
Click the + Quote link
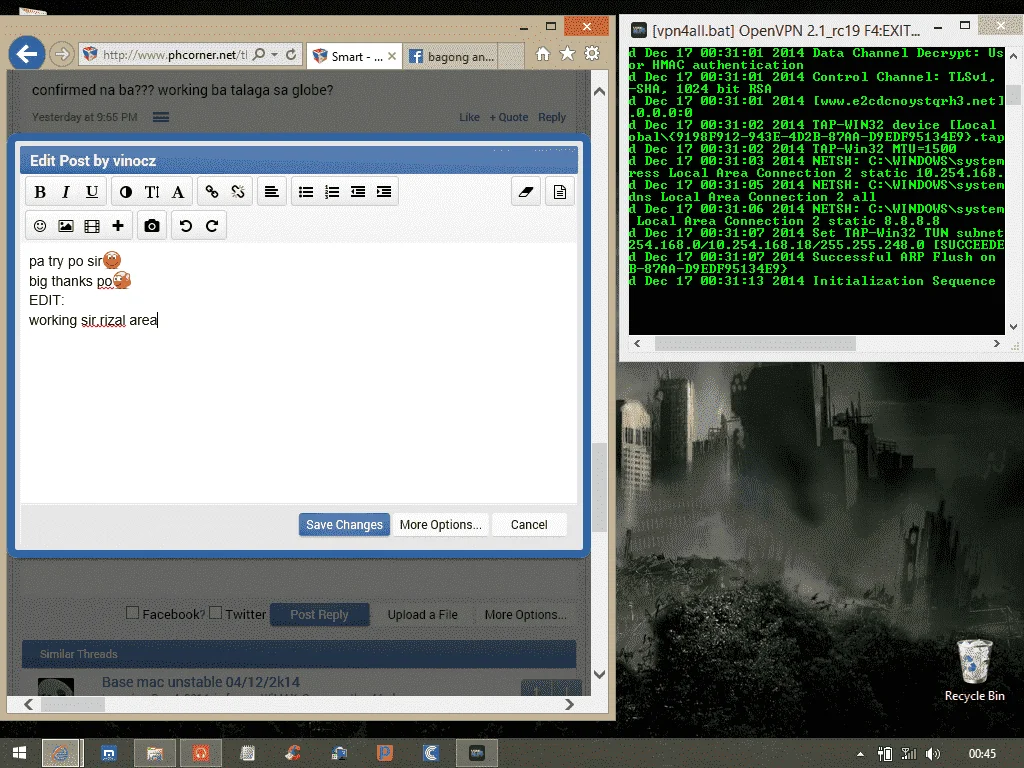tap(509, 118)
